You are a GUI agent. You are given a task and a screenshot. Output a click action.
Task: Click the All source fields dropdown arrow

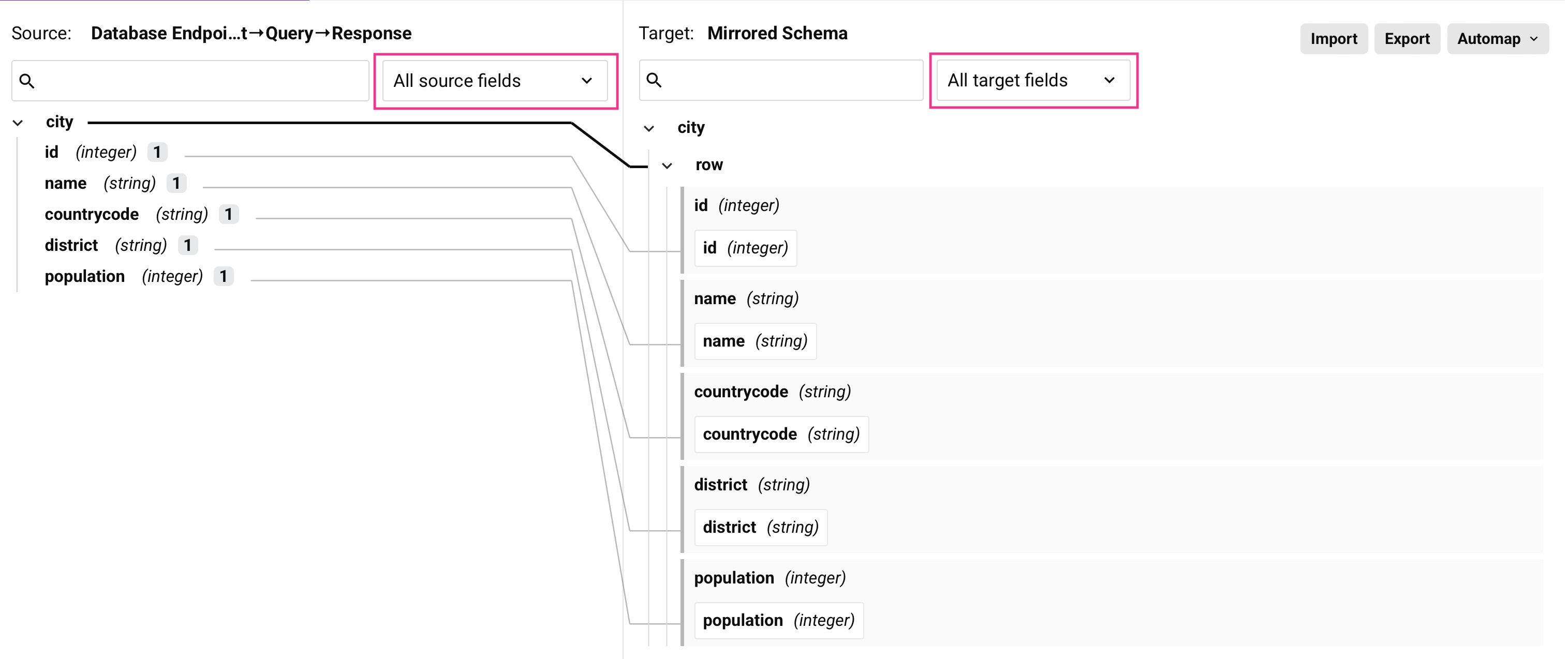tap(586, 80)
